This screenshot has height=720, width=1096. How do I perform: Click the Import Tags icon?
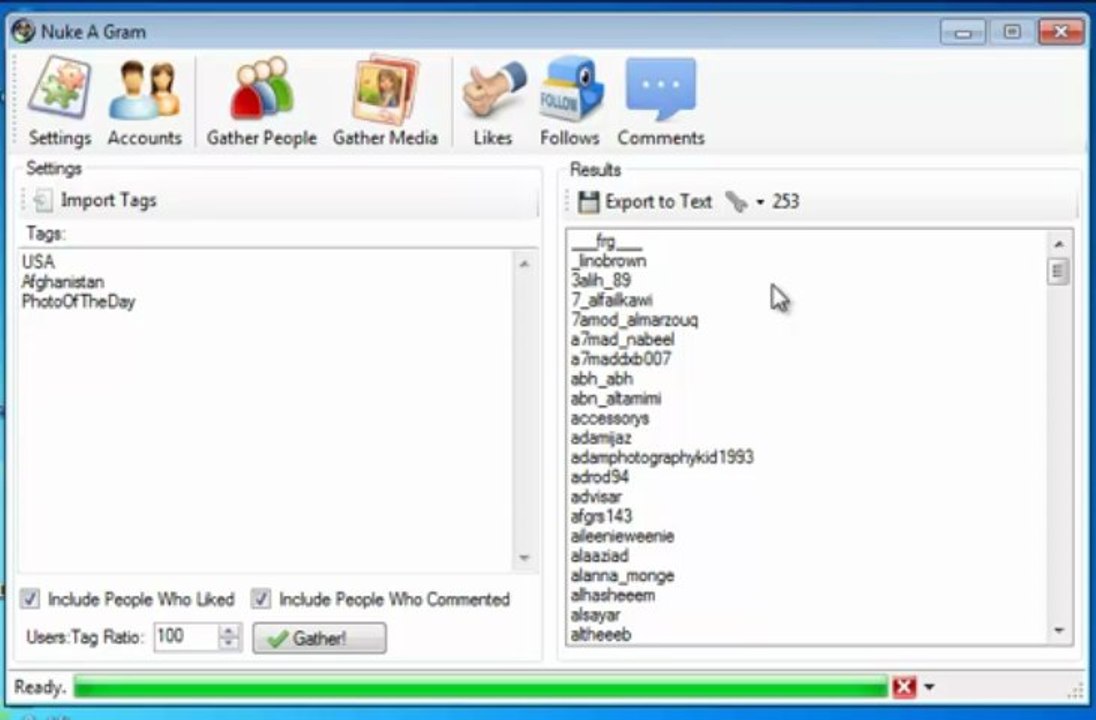coord(42,201)
